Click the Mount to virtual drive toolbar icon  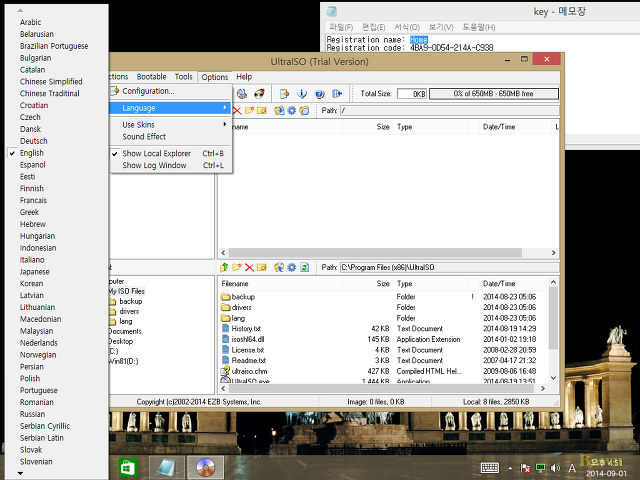[x=242, y=94]
